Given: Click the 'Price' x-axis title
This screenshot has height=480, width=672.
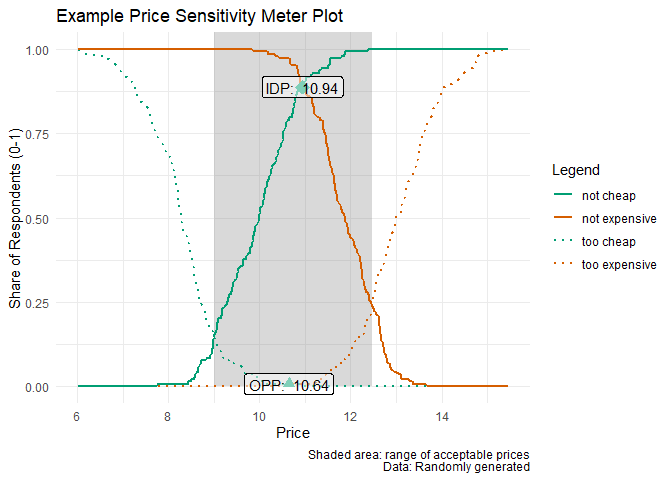Looking at the screenshot, I should click(293, 433).
